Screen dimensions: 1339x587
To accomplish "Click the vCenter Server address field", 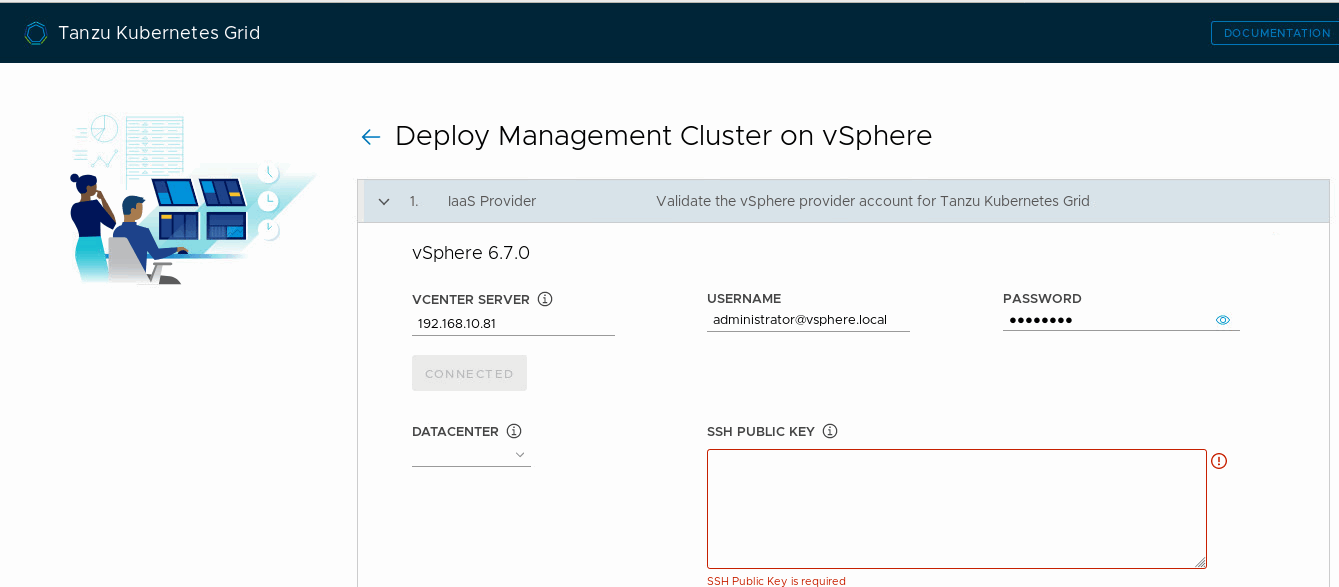I will pos(513,324).
